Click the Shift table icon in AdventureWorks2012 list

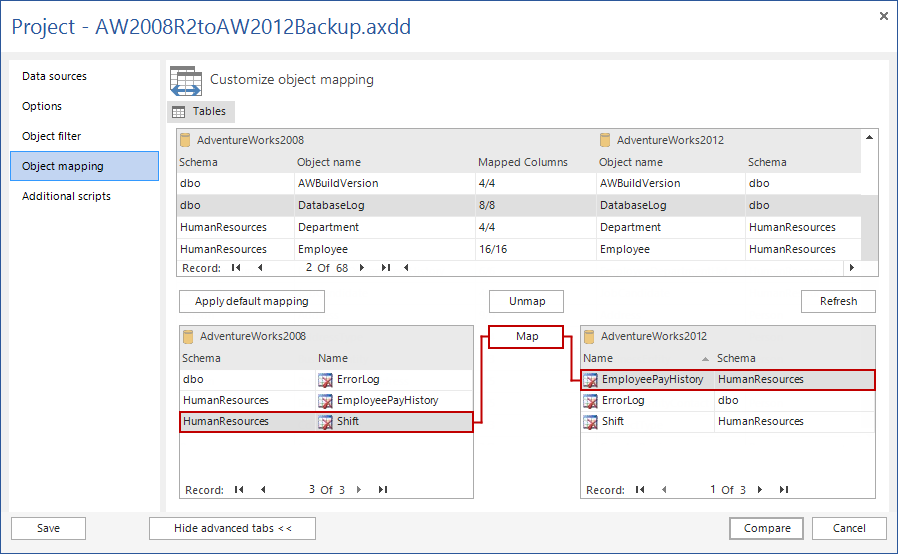(590, 422)
